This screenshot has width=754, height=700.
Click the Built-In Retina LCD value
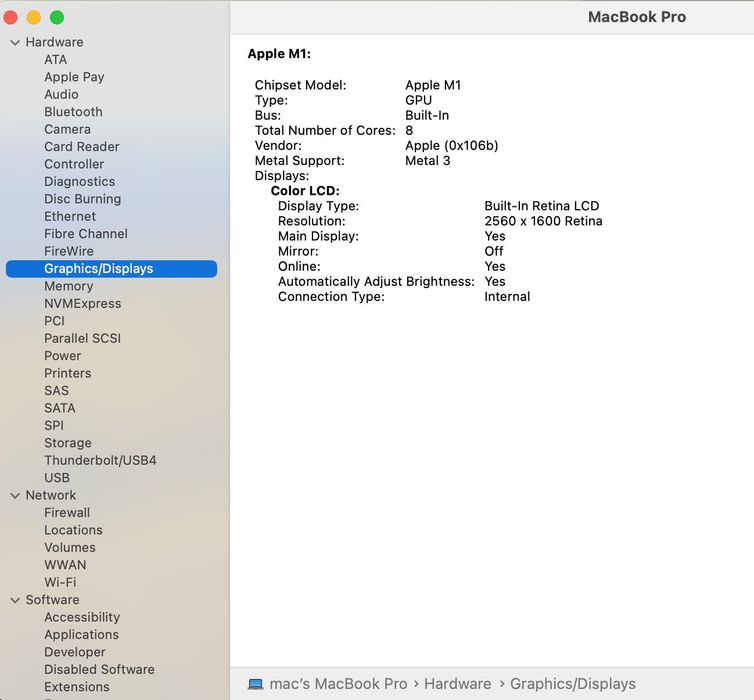click(x=541, y=206)
